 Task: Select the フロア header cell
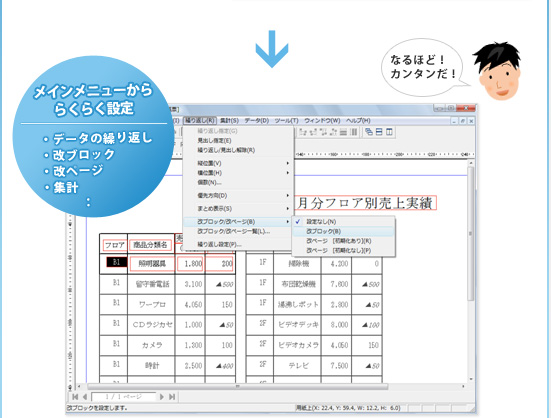pos(115,245)
